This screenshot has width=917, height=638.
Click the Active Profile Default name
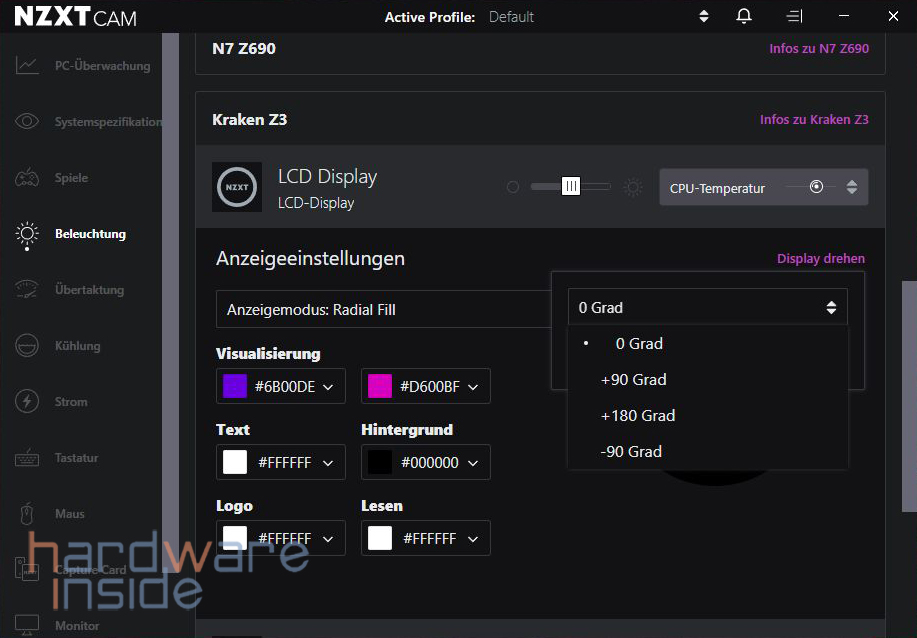click(x=511, y=17)
